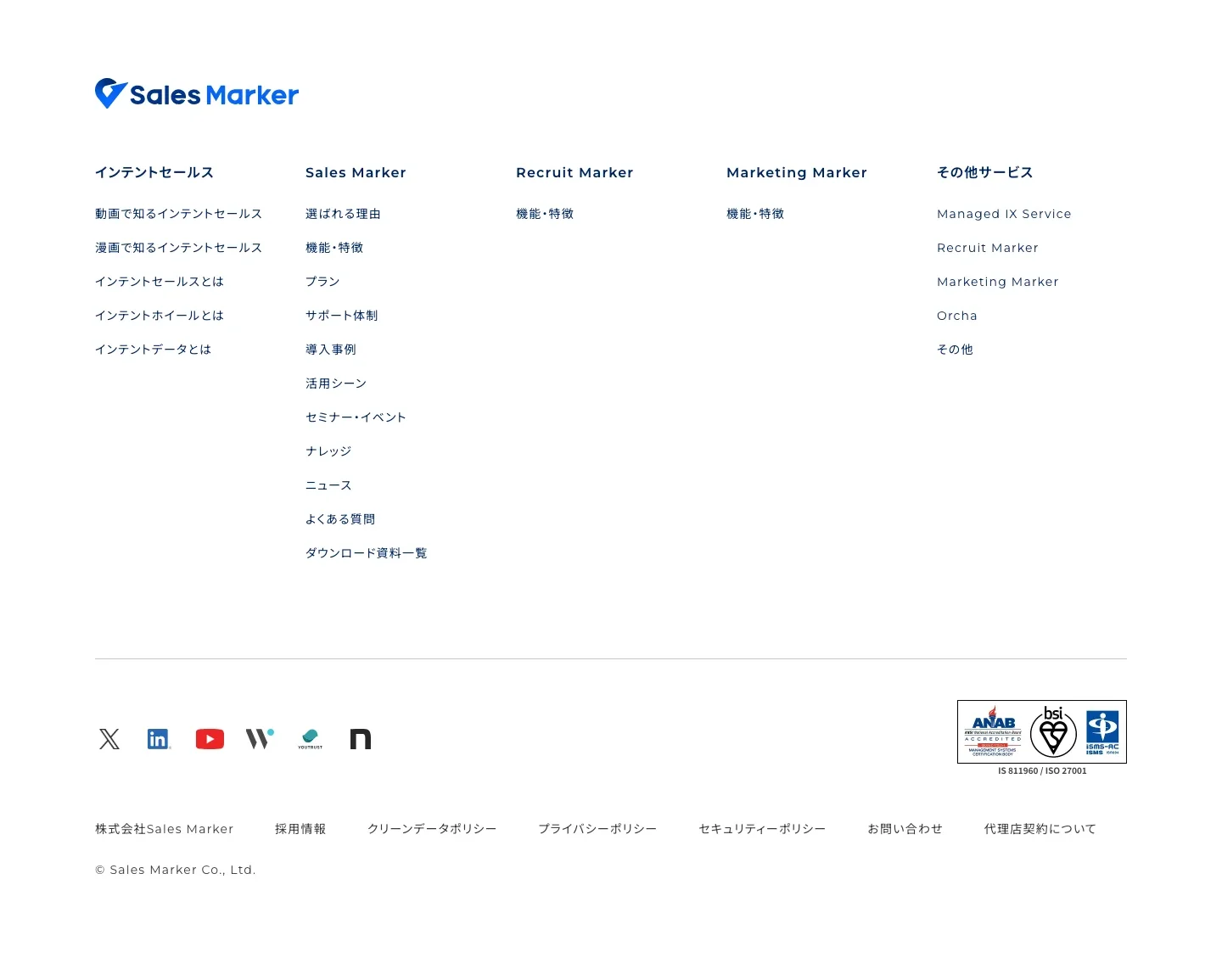Open the プライバシーポリシー link
Image resolution: width=1222 pixels, height=980 pixels.
pyautogui.click(x=597, y=829)
